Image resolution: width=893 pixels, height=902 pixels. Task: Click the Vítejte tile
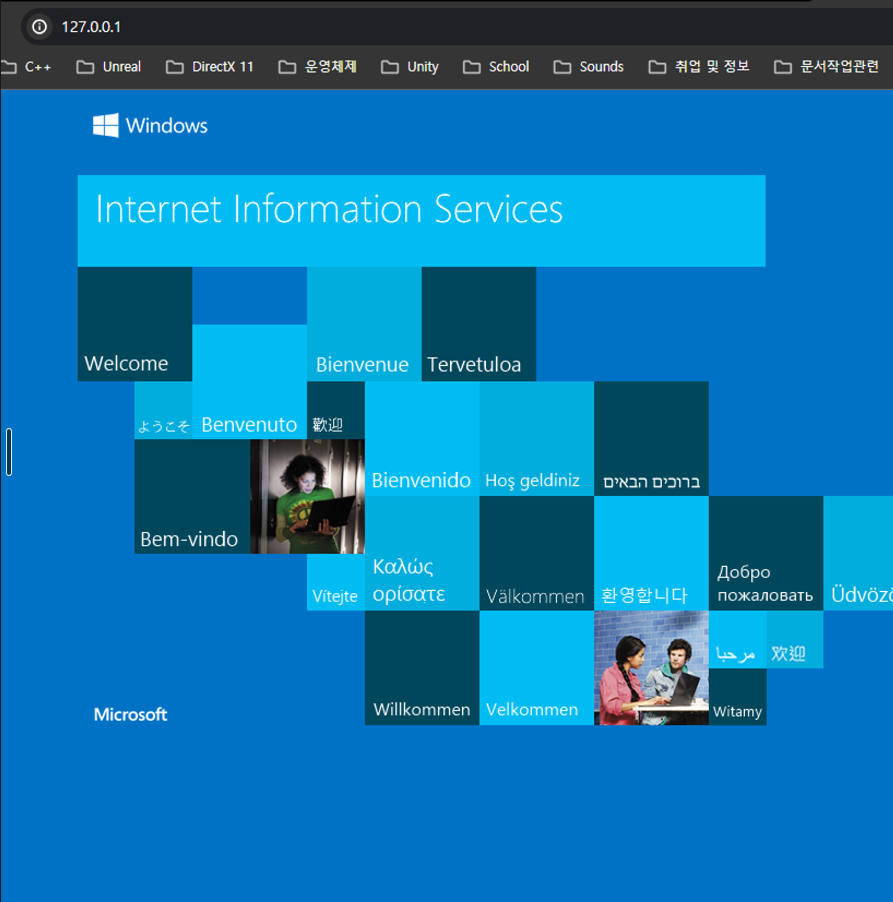pos(336,582)
